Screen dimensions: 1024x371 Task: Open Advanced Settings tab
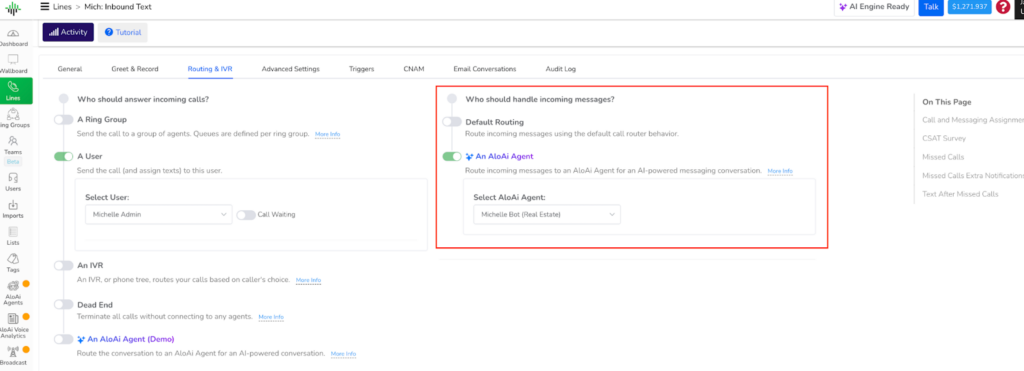(291, 69)
